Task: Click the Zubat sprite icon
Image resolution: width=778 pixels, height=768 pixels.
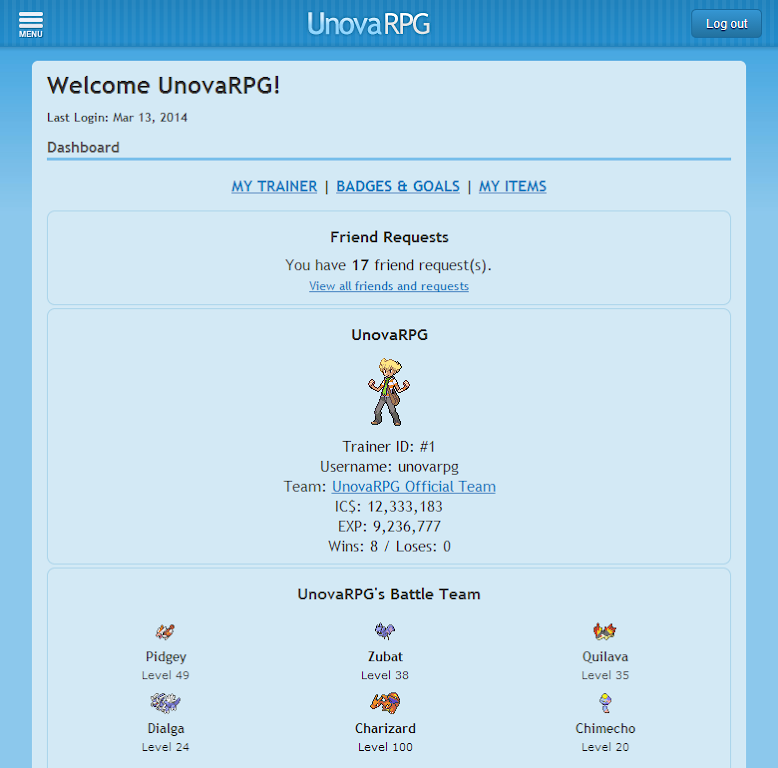Action: (x=385, y=631)
